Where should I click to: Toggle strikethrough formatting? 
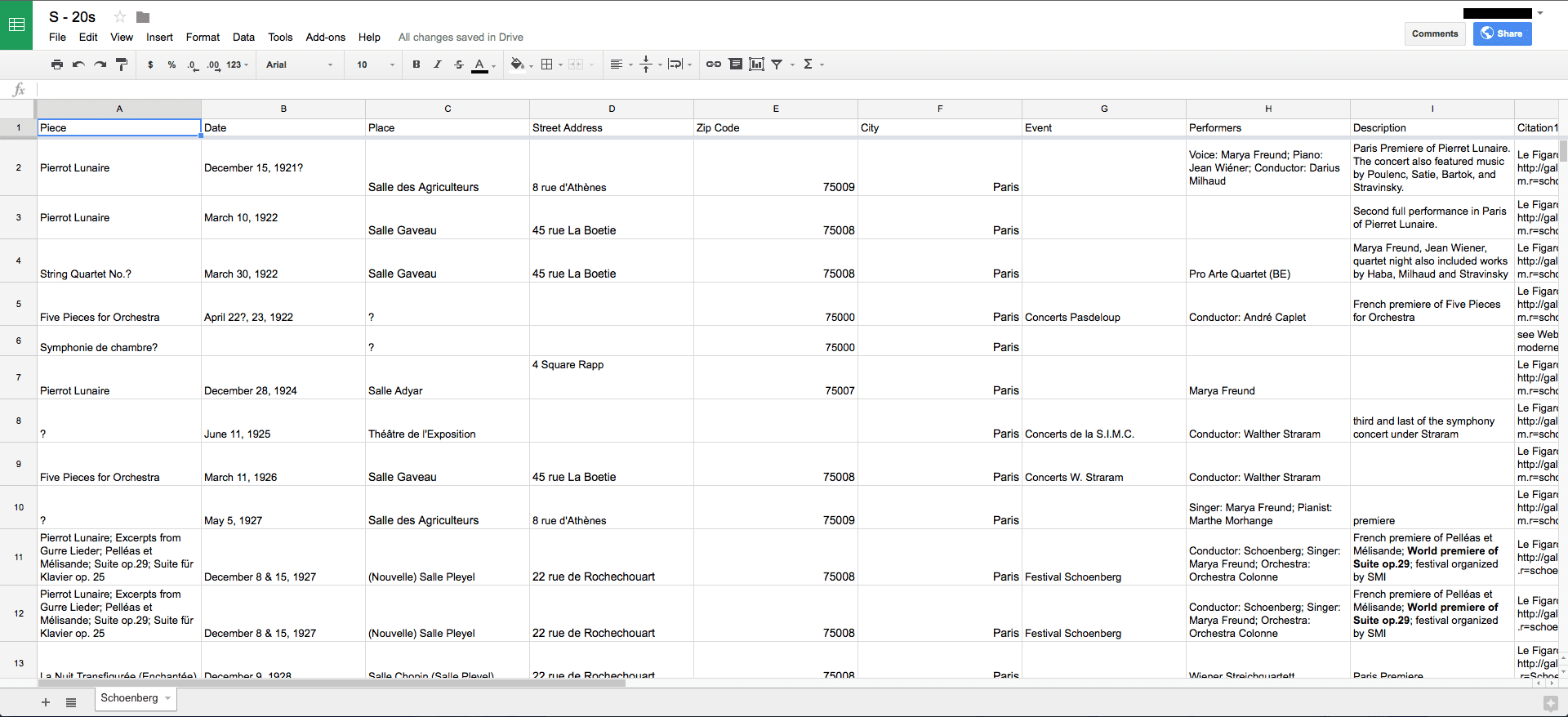point(459,65)
